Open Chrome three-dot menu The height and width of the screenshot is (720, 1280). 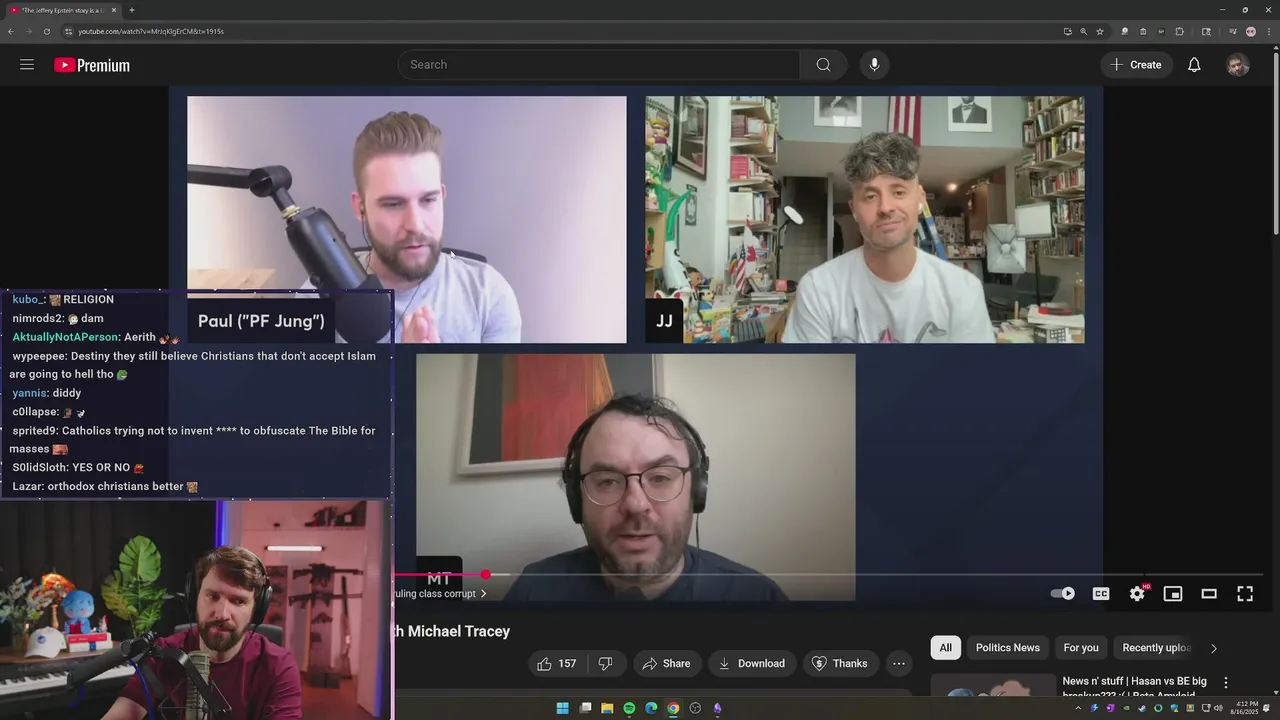tap(1270, 31)
